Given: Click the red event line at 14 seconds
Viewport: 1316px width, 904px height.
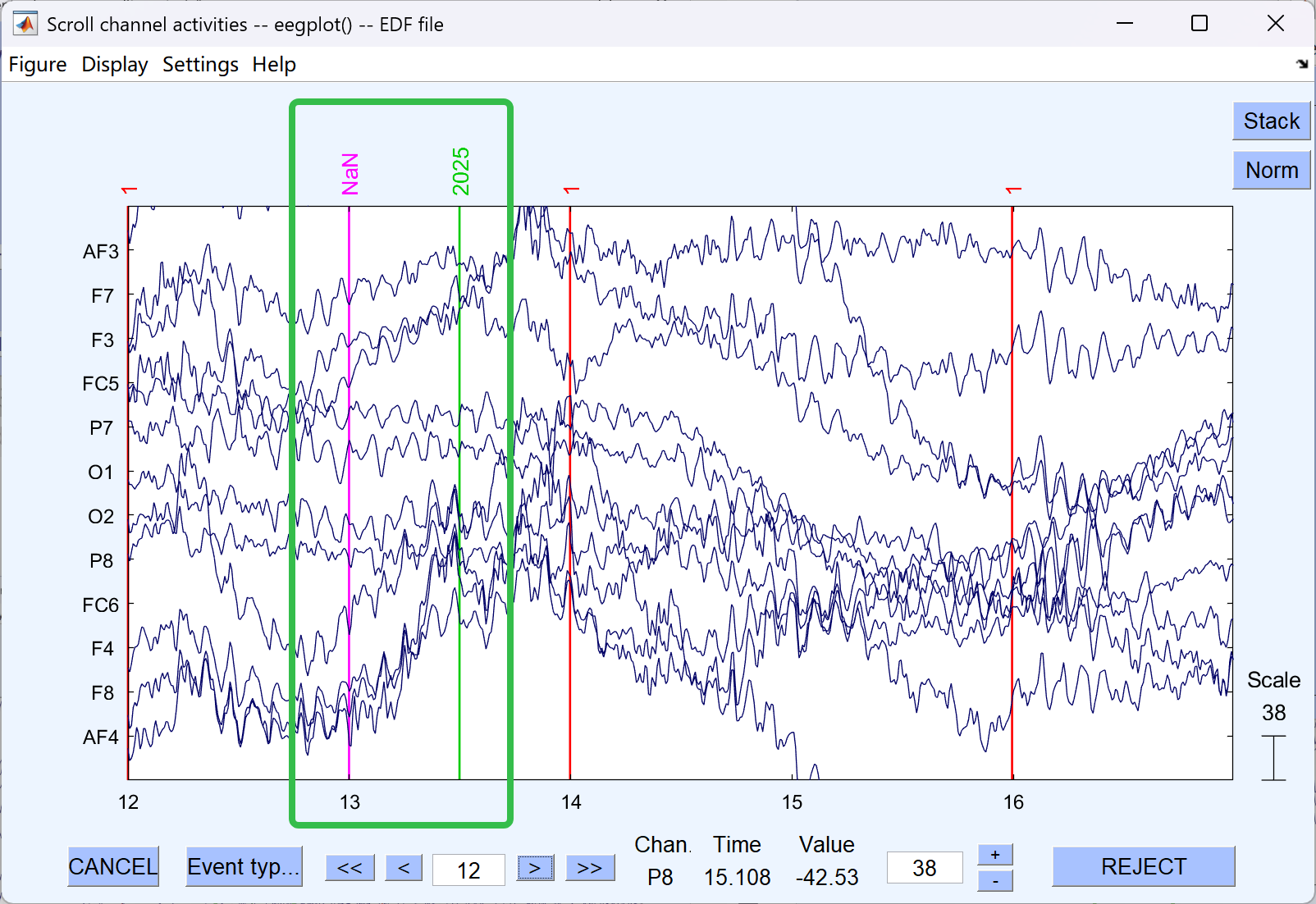Looking at the screenshot, I should [x=570, y=492].
